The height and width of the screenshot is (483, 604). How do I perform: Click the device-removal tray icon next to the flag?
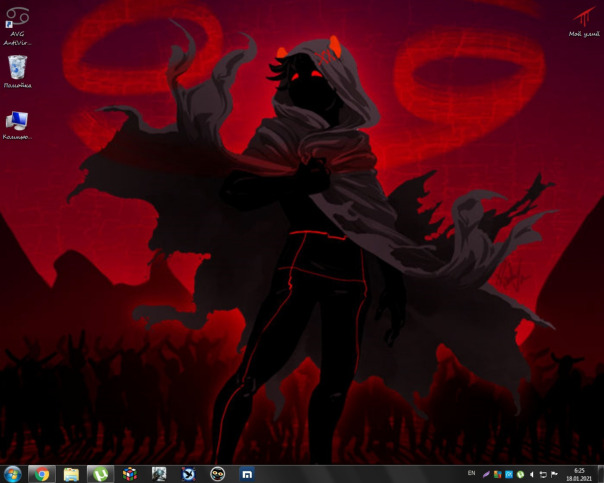click(x=543, y=475)
